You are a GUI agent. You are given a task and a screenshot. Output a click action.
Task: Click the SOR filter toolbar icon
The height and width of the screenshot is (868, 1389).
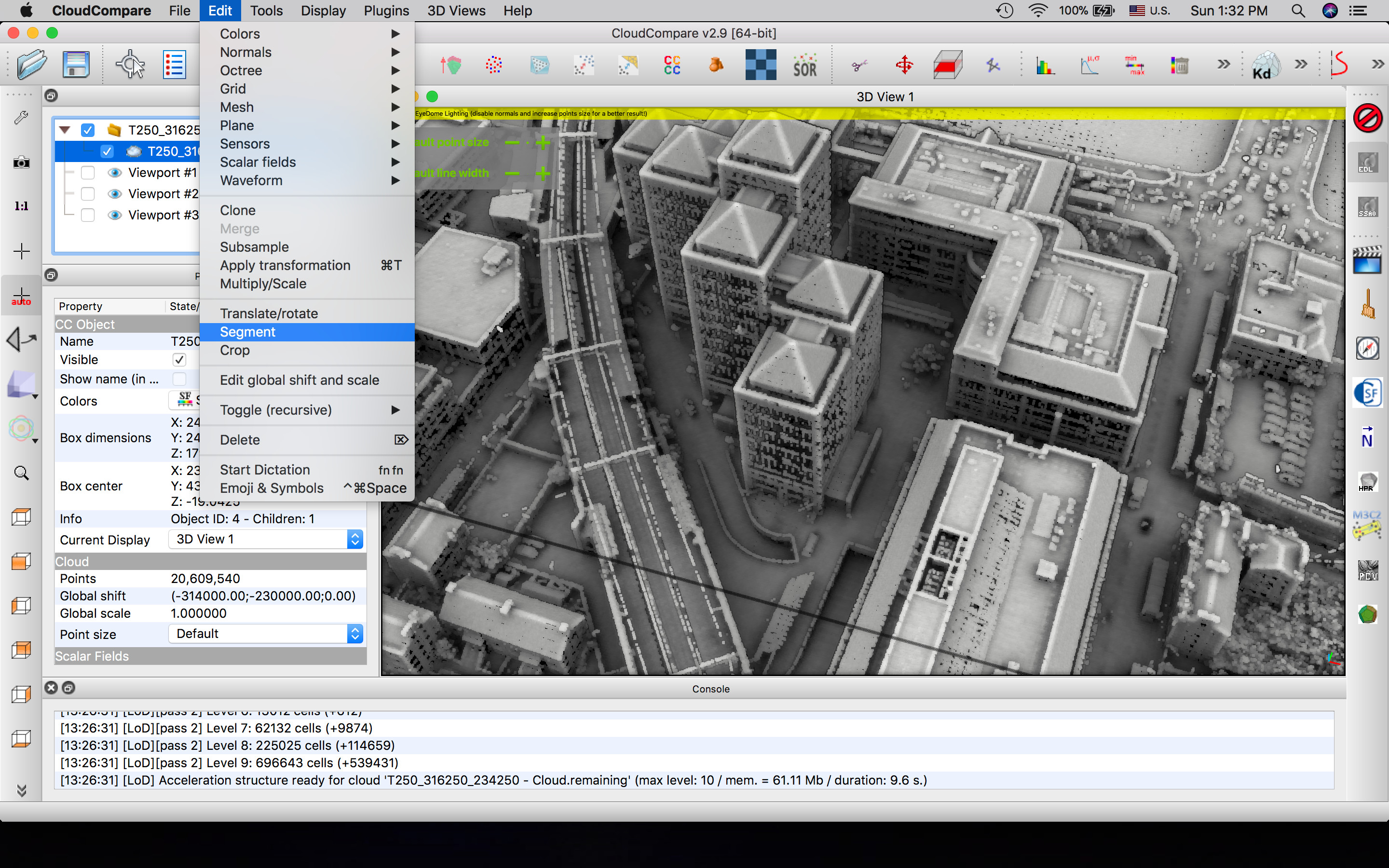tap(804, 65)
